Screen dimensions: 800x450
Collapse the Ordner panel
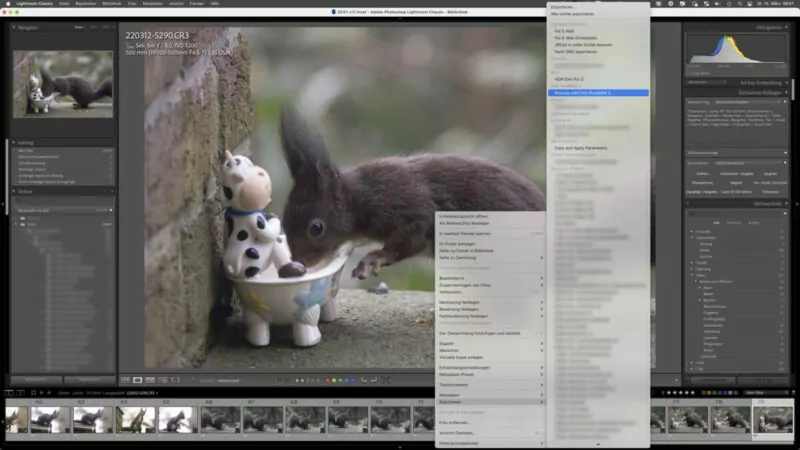point(14,191)
